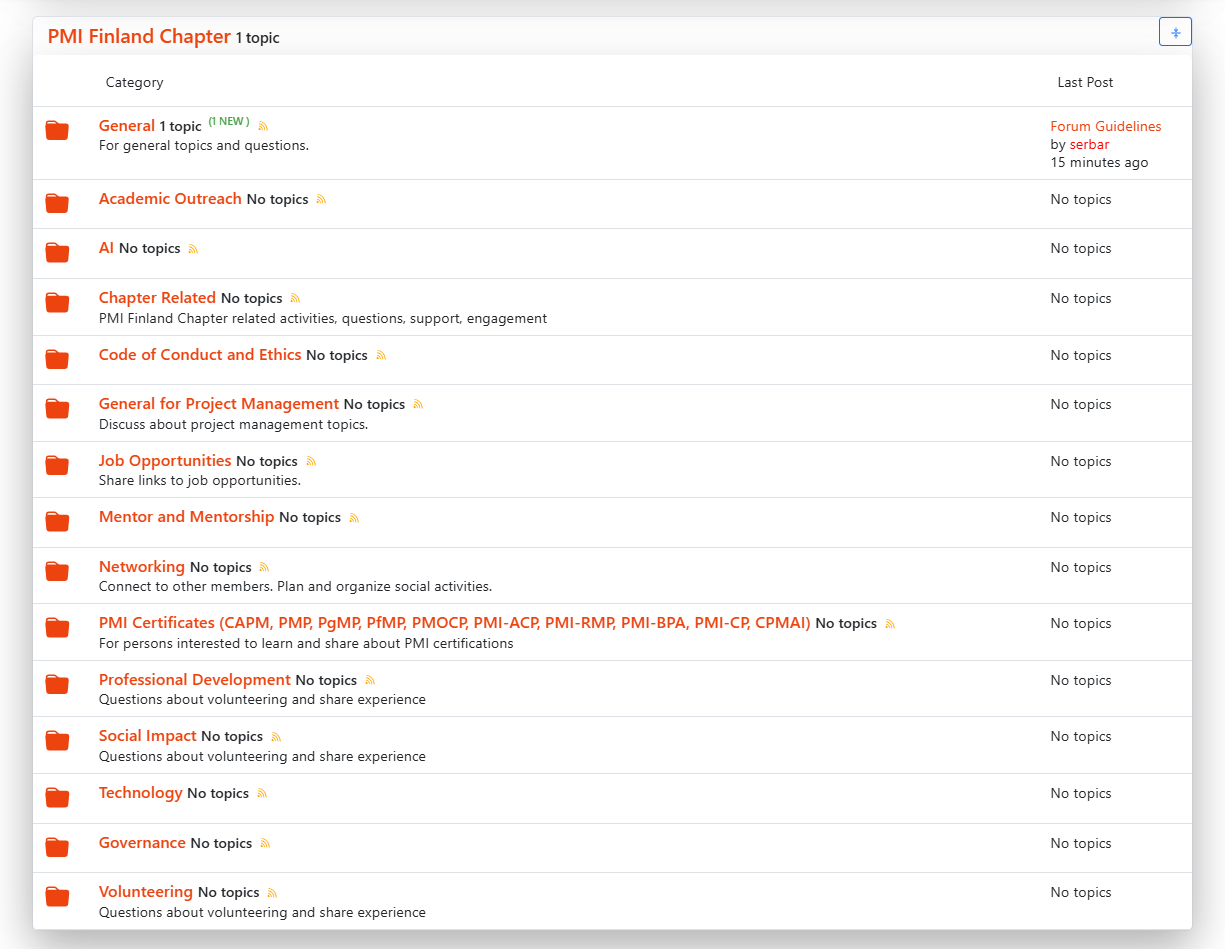This screenshot has height=949, width=1225.
Task: Open General for Project Management category
Action: pyautogui.click(x=219, y=404)
